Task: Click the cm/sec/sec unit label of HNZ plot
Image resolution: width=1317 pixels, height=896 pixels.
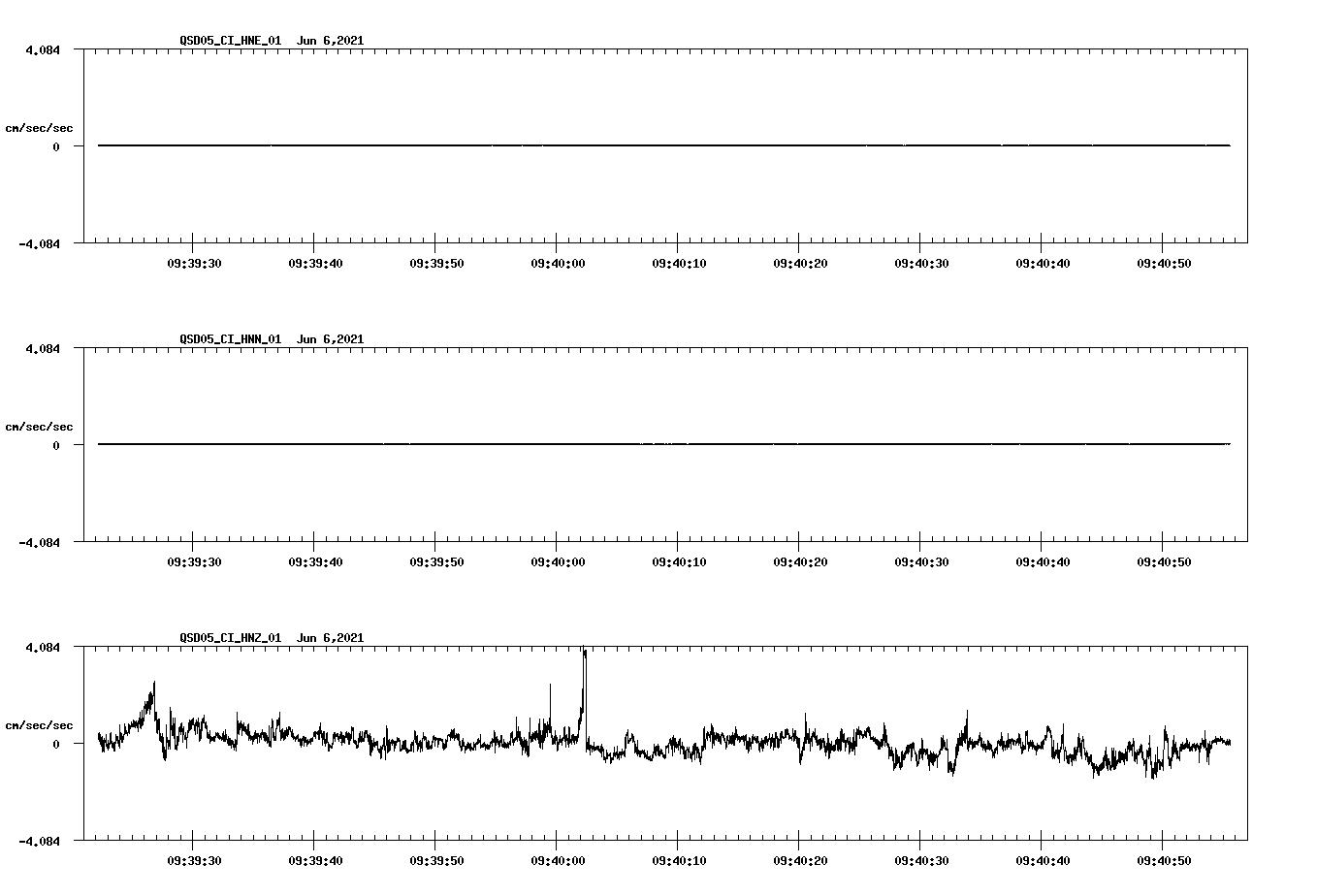Action: [40, 725]
